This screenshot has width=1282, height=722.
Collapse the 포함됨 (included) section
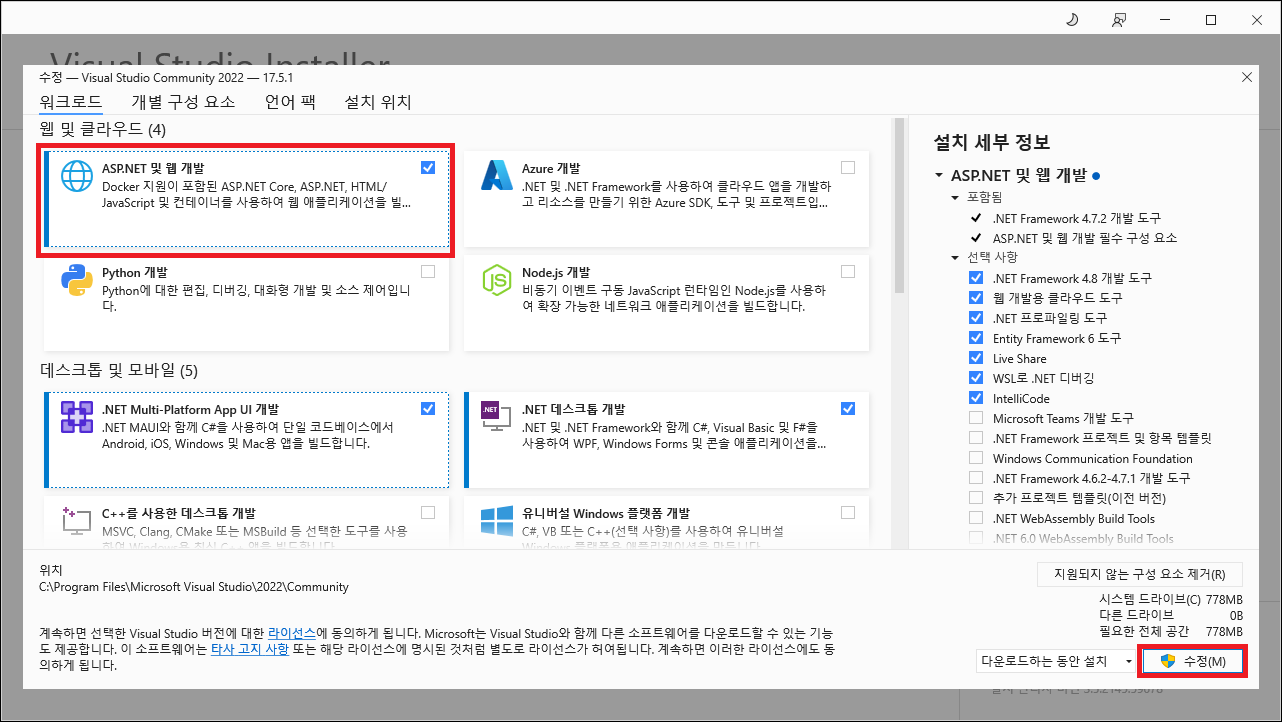955,197
